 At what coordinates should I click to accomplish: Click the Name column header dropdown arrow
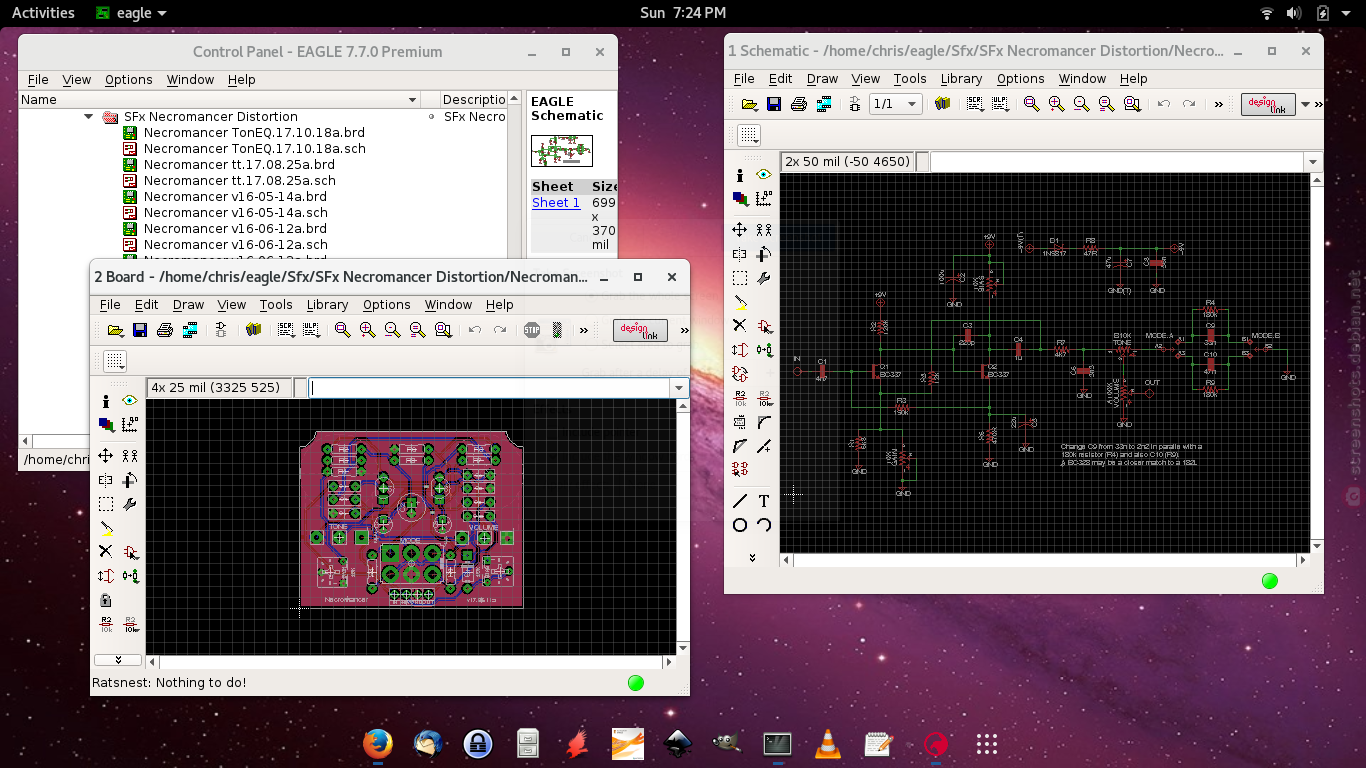(412, 100)
